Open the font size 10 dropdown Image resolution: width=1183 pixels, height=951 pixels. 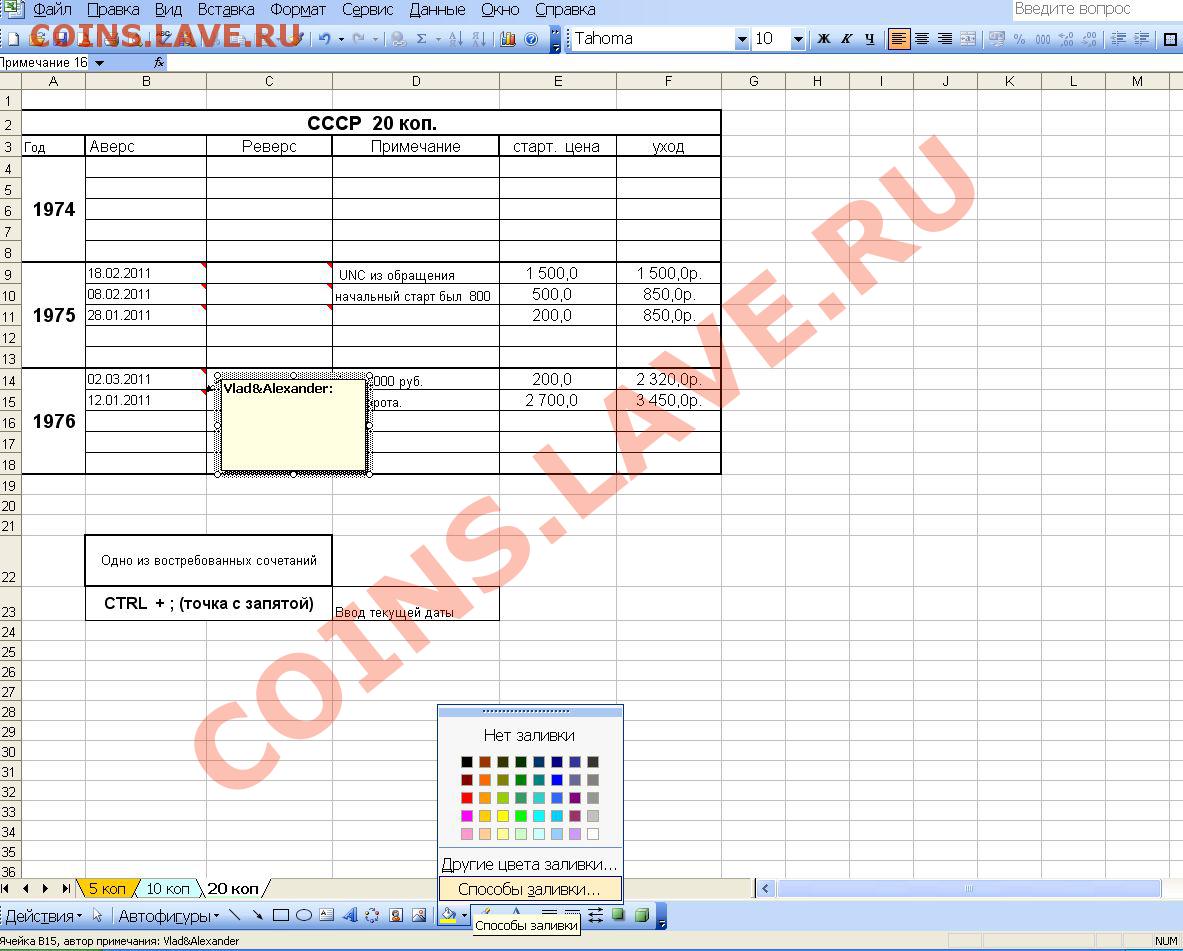797,39
